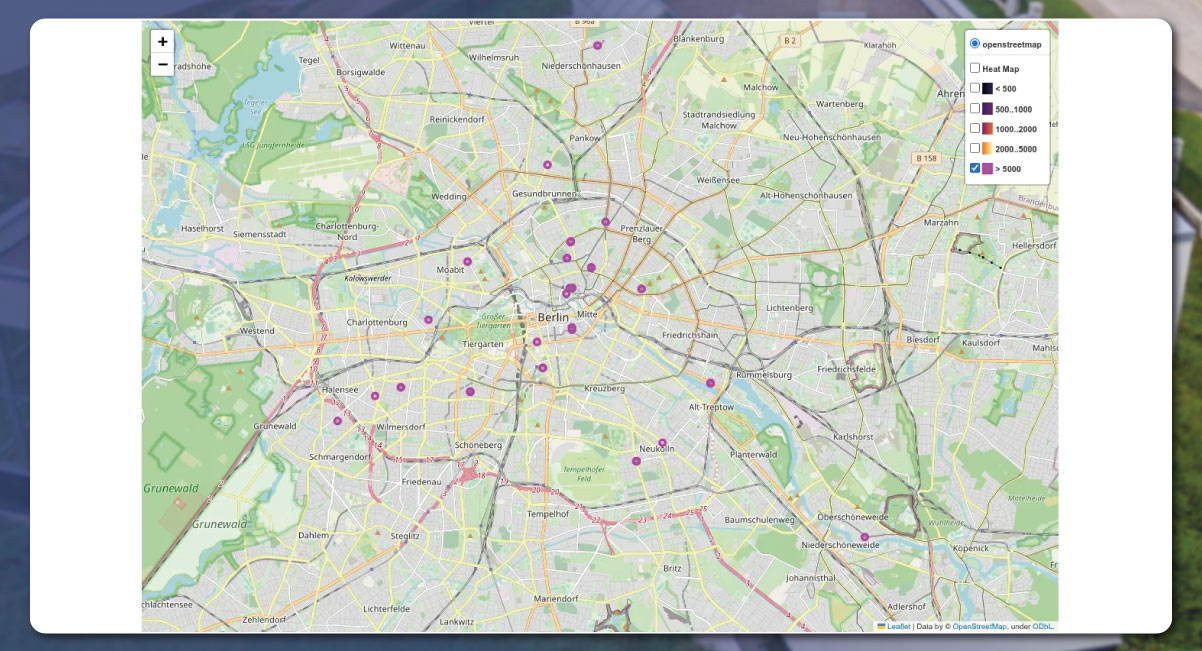The width and height of the screenshot is (1202, 651).
Task: Select the openstreetmap base layer radio
Action: point(975,44)
